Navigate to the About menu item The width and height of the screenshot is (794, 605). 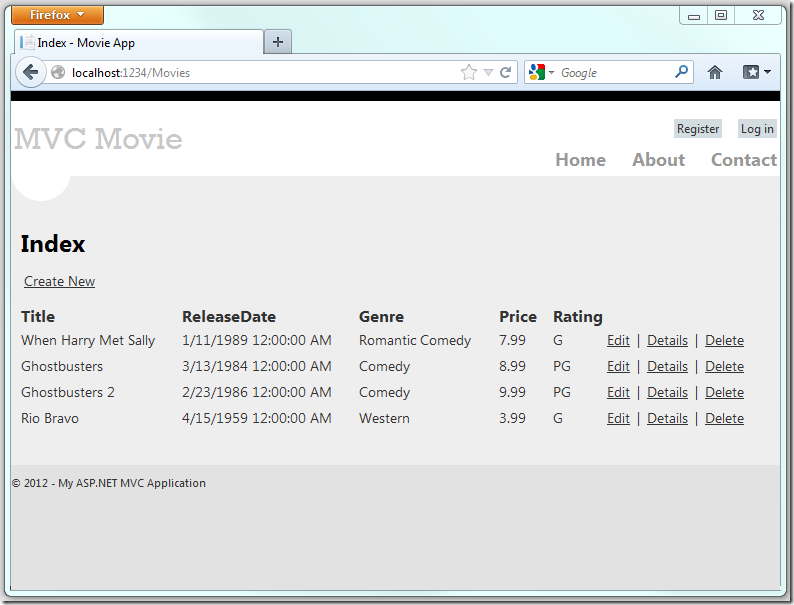(658, 160)
